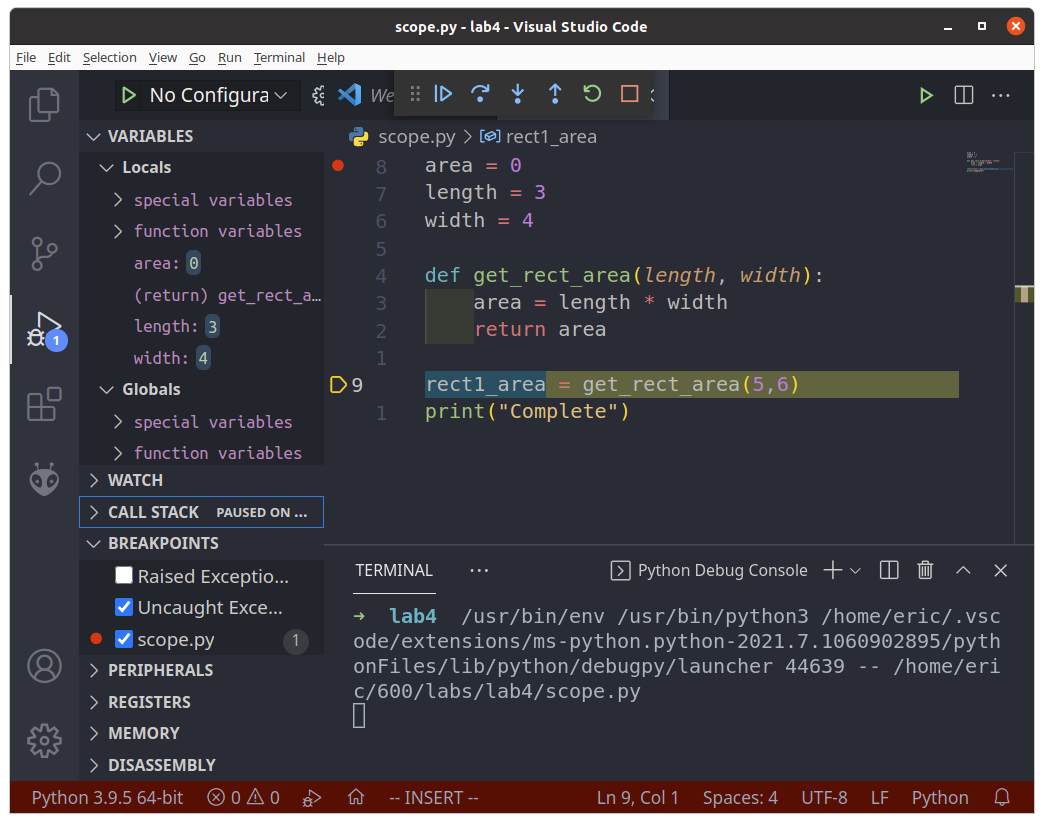The image size is (1044, 823).
Task: Uncheck the Uncaught Exceptions breakpoint
Action: 124,607
